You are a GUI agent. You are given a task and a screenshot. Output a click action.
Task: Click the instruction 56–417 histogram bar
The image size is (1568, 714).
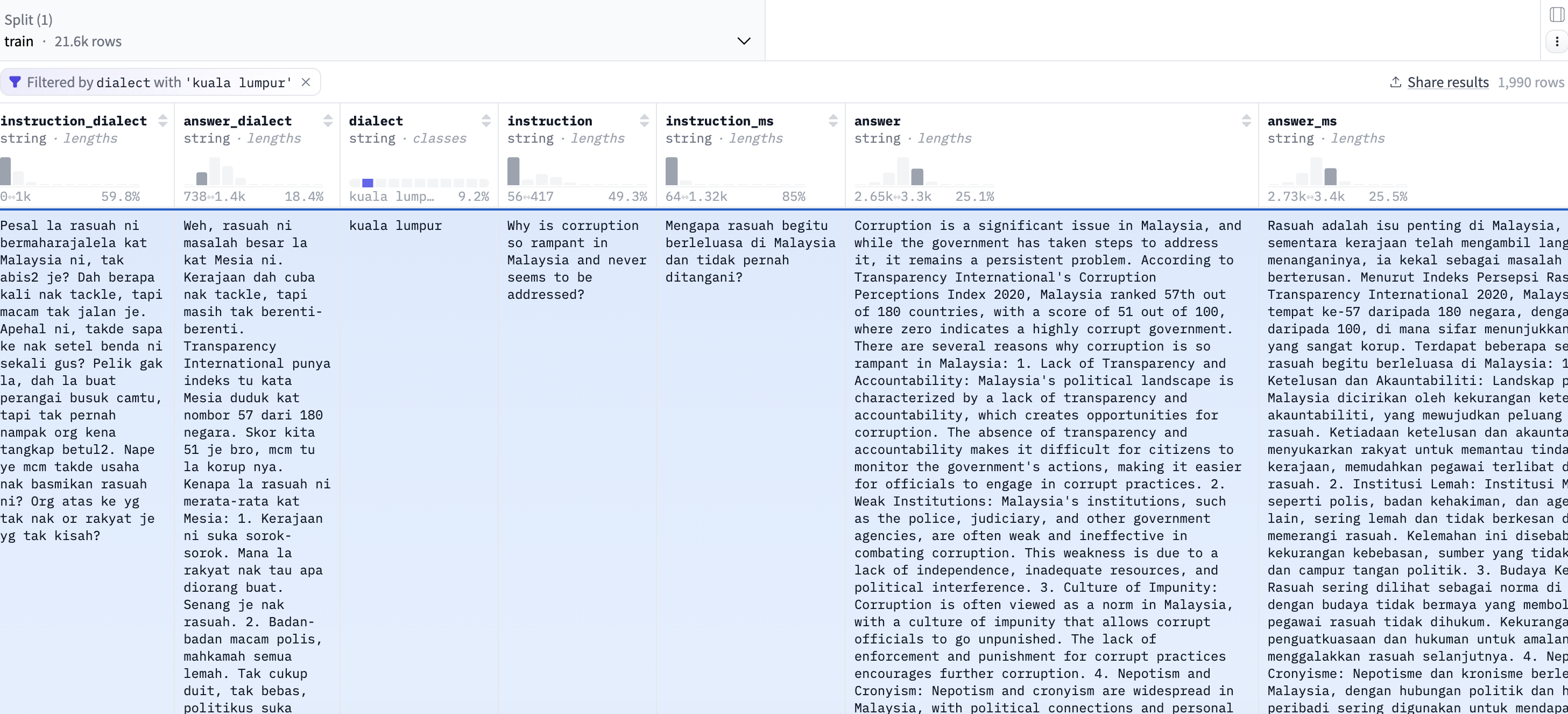[x=513, y=171]
